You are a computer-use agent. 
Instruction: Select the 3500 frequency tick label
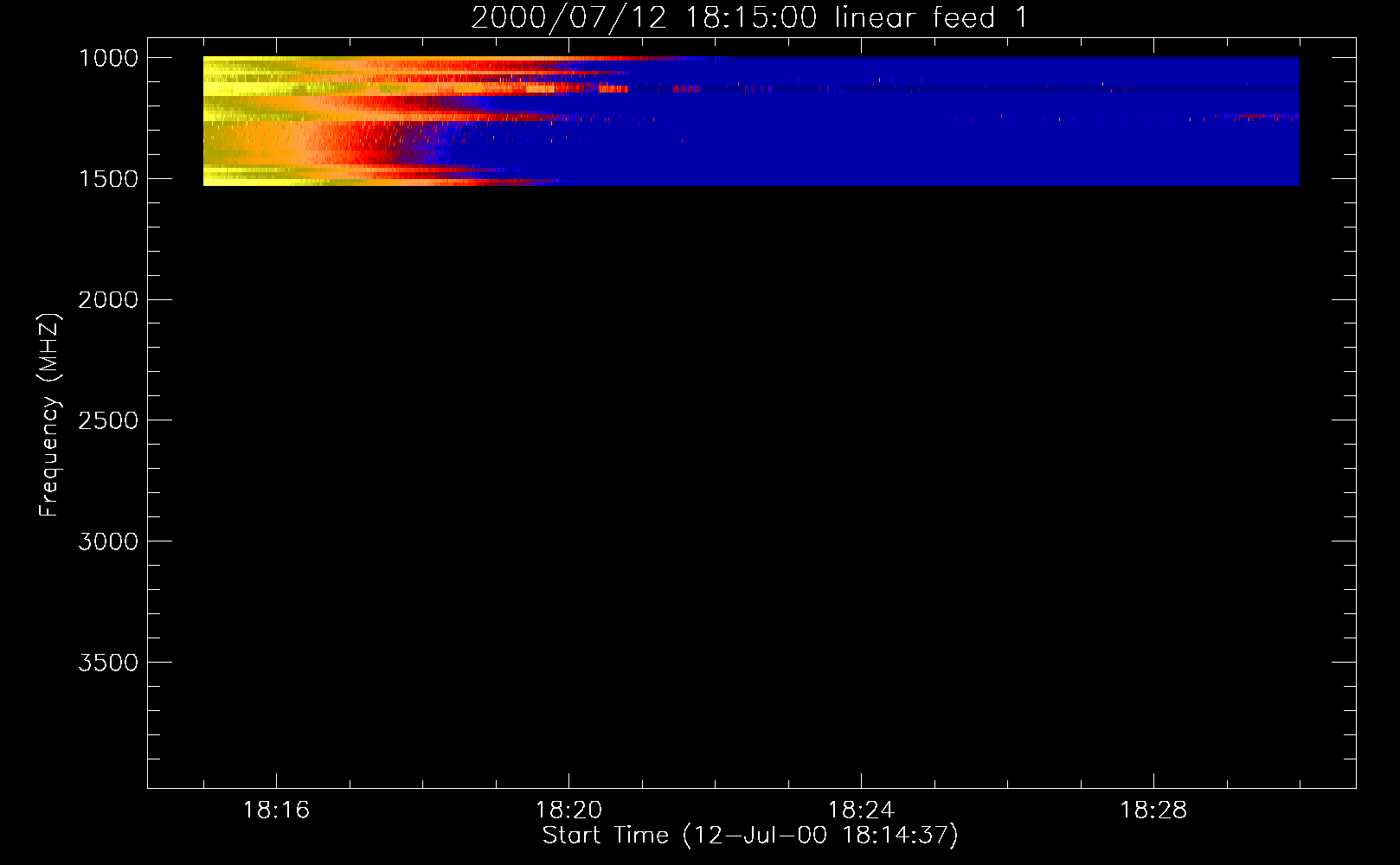point(108,663)
